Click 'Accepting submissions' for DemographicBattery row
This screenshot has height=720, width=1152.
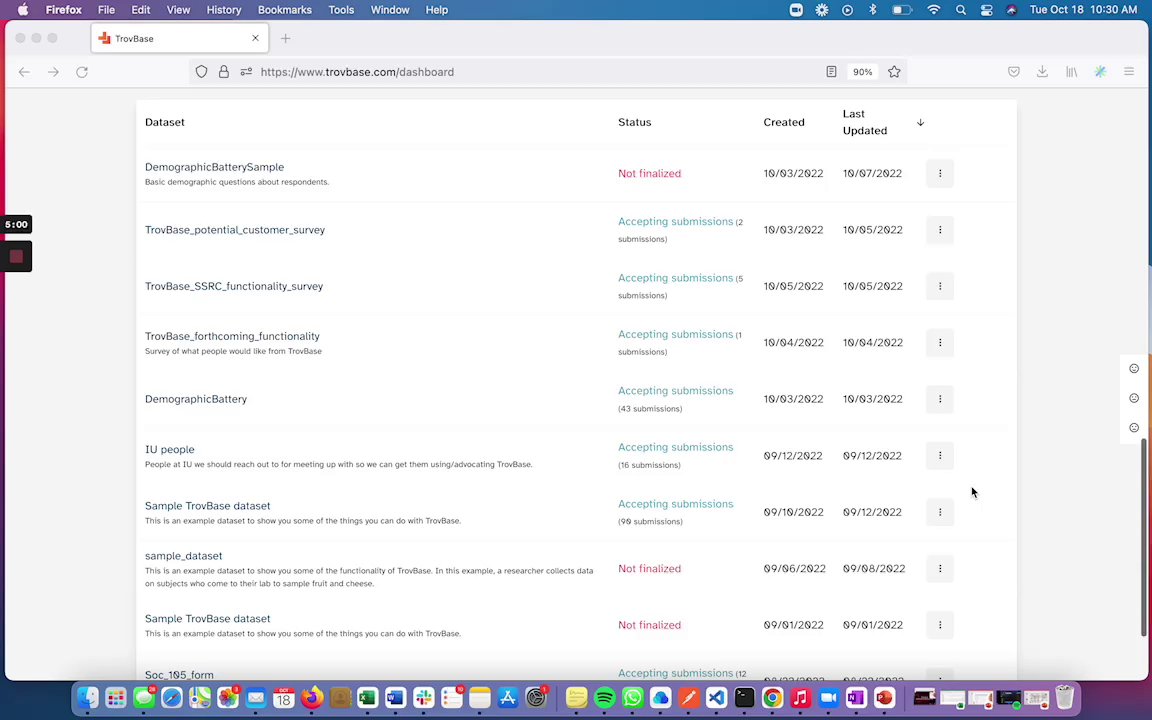tap(675, 391)
